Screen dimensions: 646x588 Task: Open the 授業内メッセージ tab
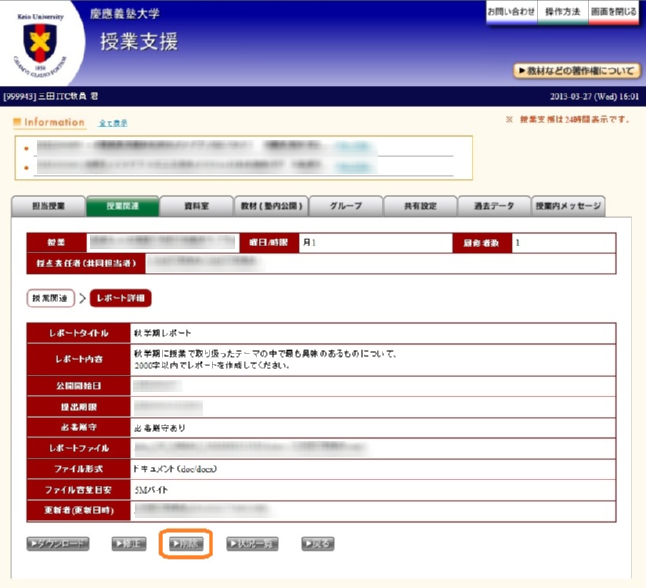[x=568, y=206]
